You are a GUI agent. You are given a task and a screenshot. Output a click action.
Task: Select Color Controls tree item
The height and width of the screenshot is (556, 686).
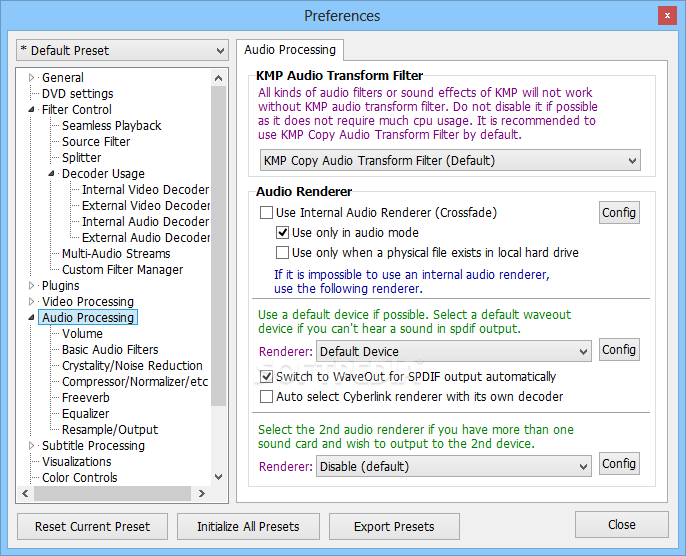click(80, 478)
